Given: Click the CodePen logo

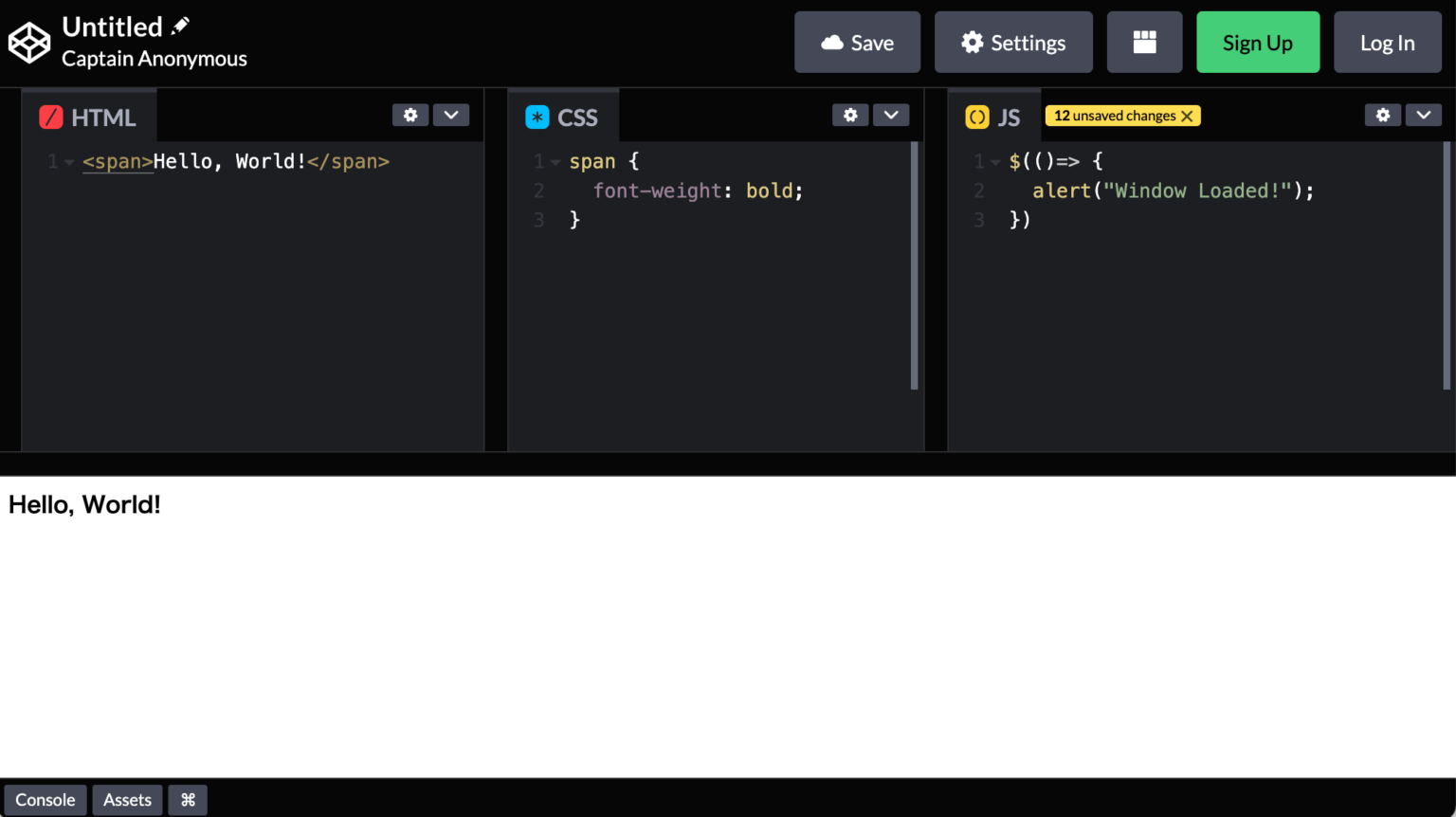Looking at the screenshot, I should pyautogui.click(x=28, y=42).
